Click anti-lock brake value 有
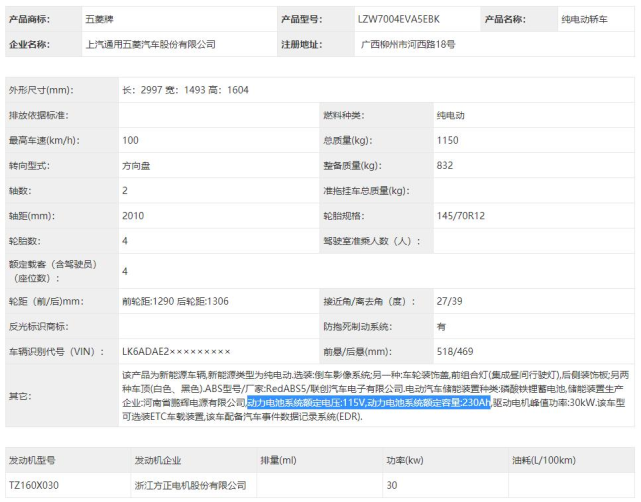 click(442, 327)
